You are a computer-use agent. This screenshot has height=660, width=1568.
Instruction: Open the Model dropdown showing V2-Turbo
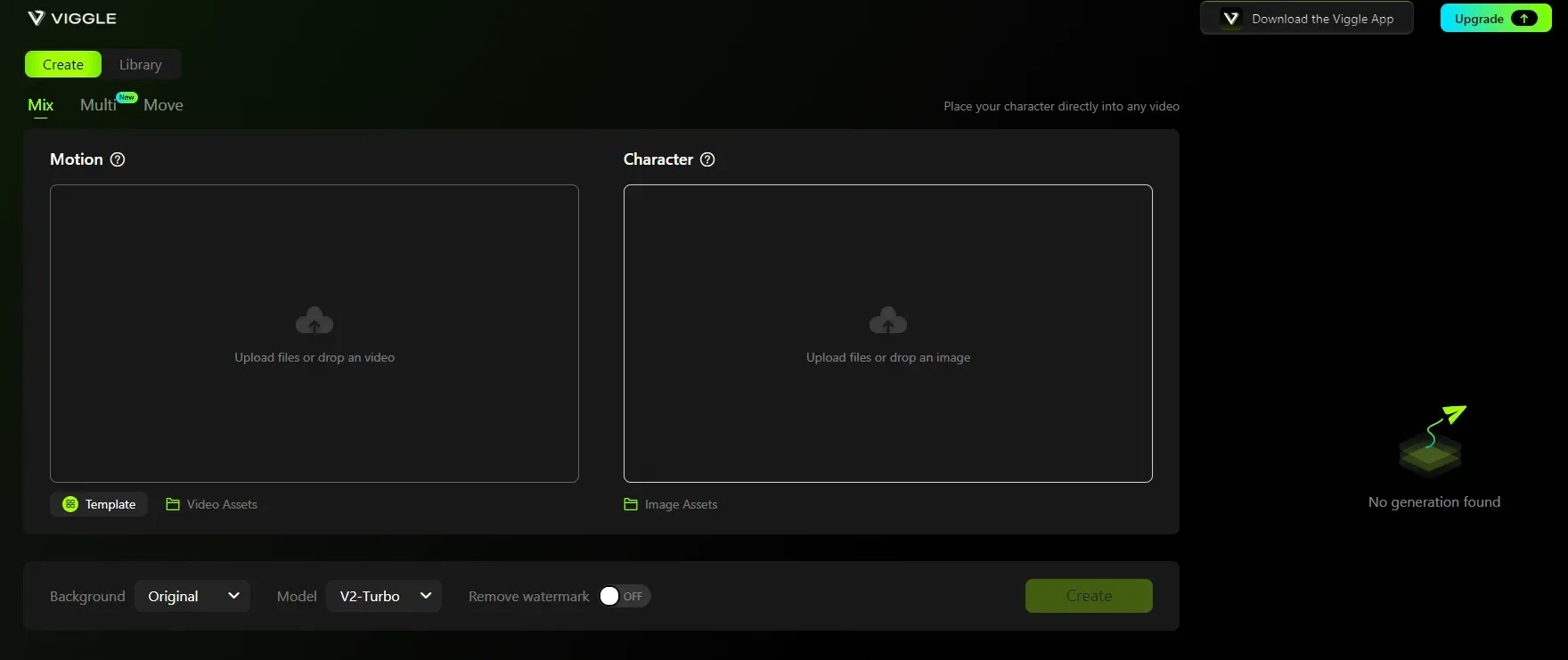(x=384, y=596)
